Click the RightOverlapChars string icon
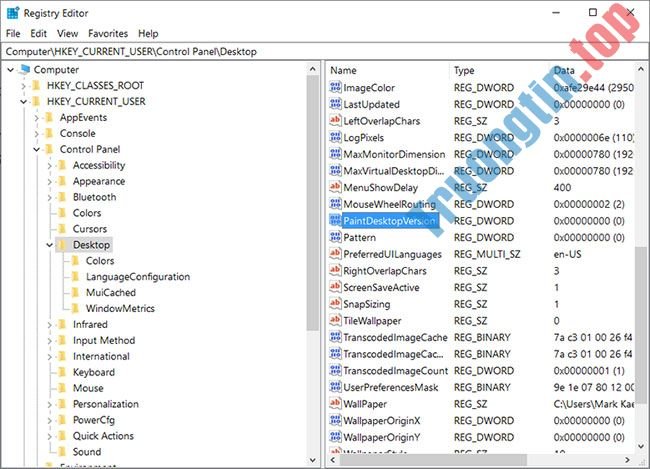This screenshot has height=469, width=650. [x=335, y=270]
